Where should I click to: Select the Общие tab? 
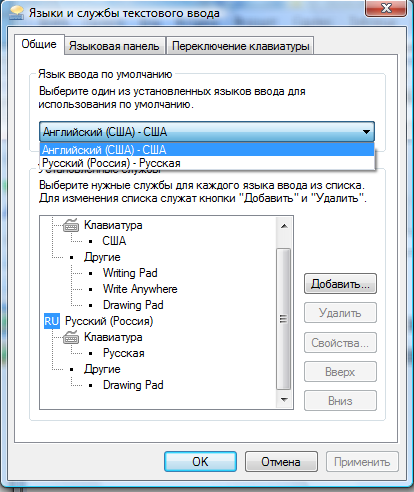point(39,44)
